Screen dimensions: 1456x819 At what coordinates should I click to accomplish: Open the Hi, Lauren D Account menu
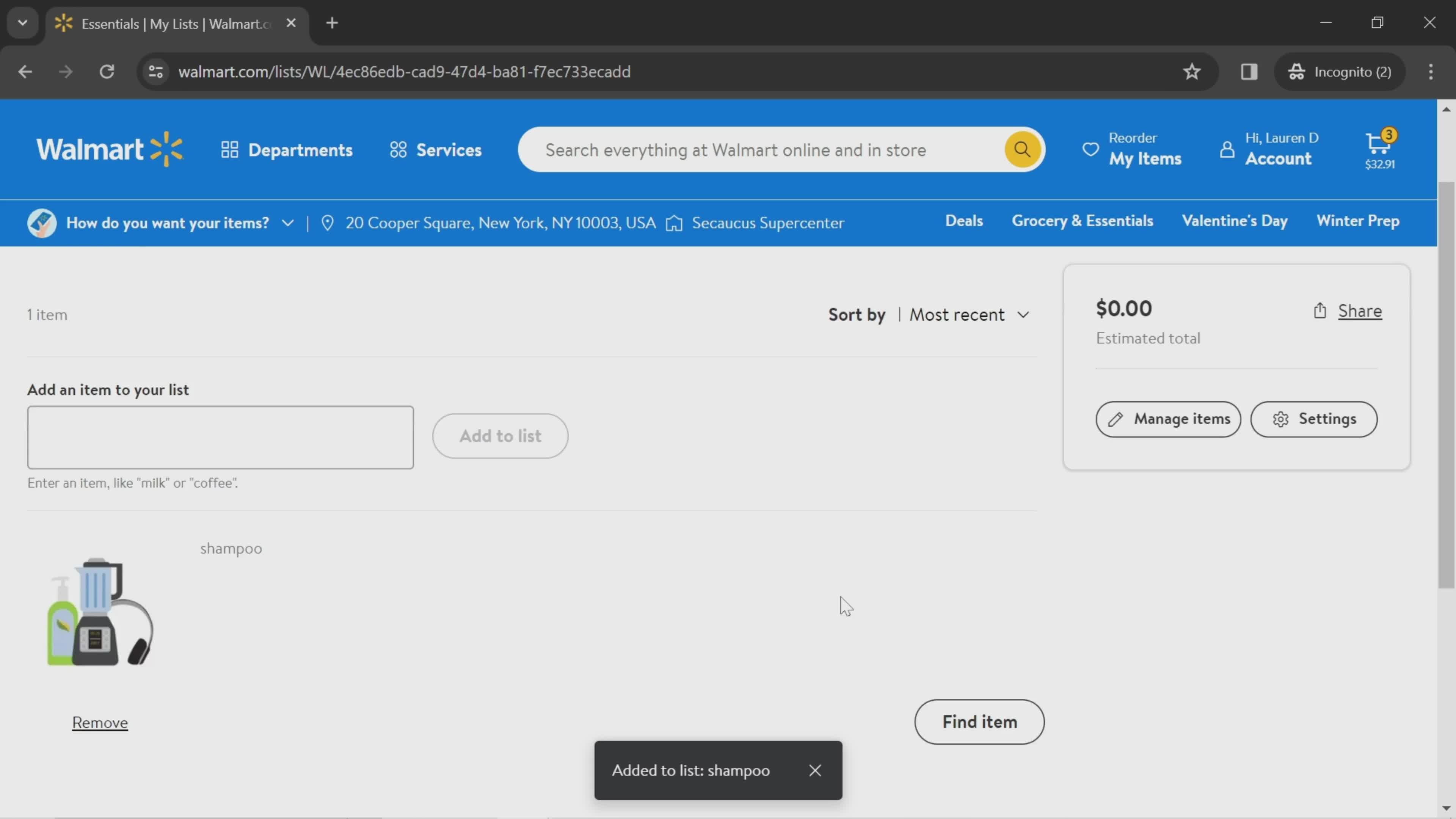pyautogui.click(x=1269, y=150)
